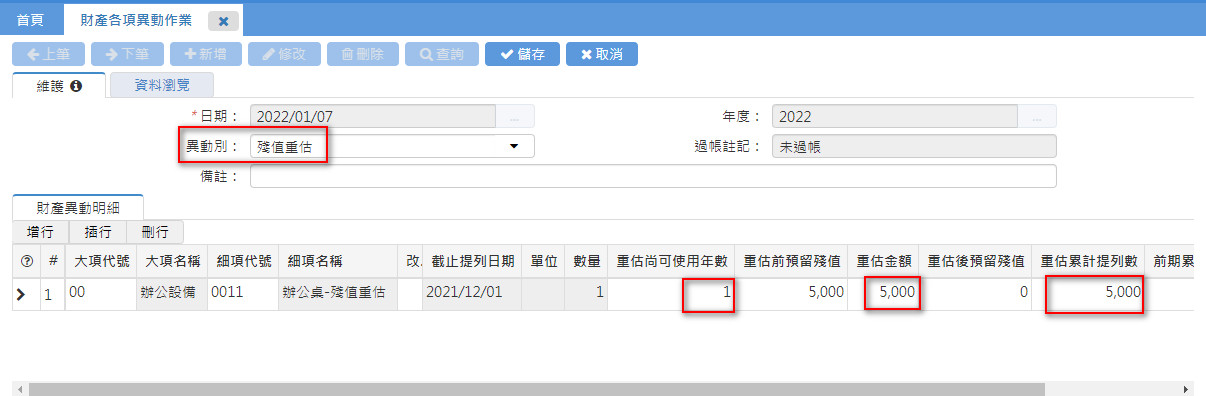The height and width of the screenshot is (396, 1206).
Task: Click the 細項名稱 column header
Action: 338,261
